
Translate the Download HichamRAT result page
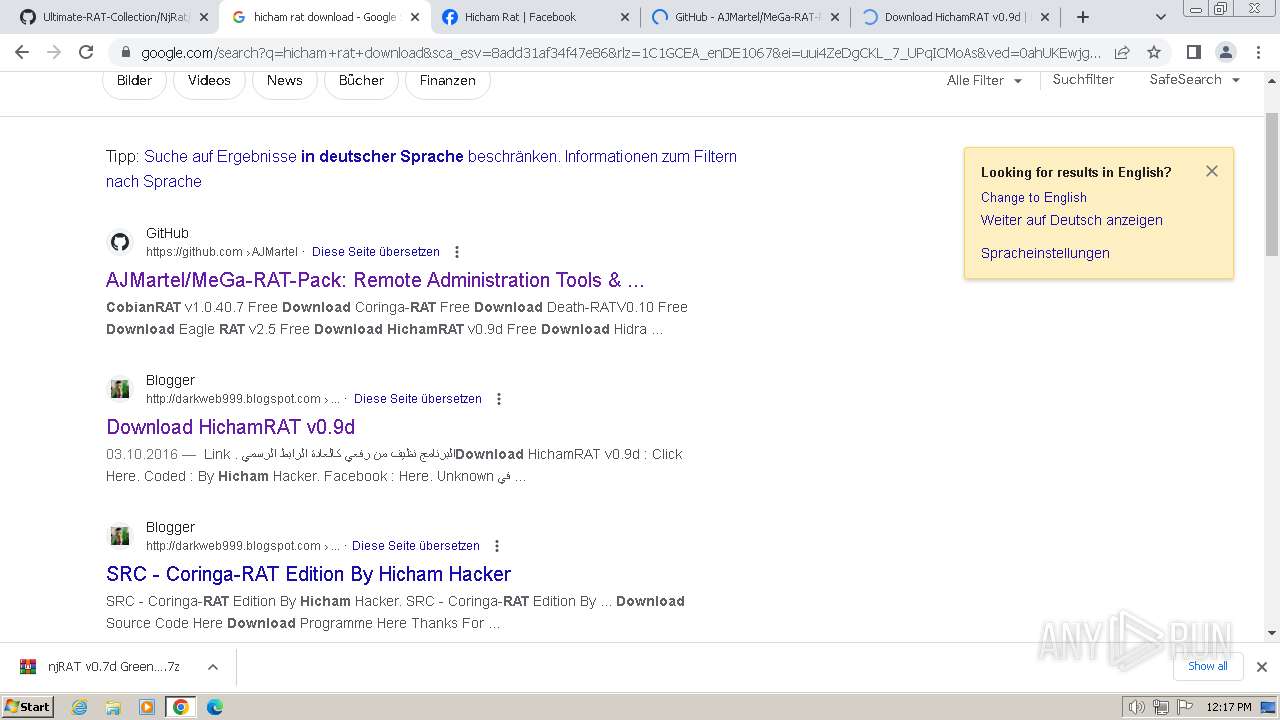(x=418, y=399)
